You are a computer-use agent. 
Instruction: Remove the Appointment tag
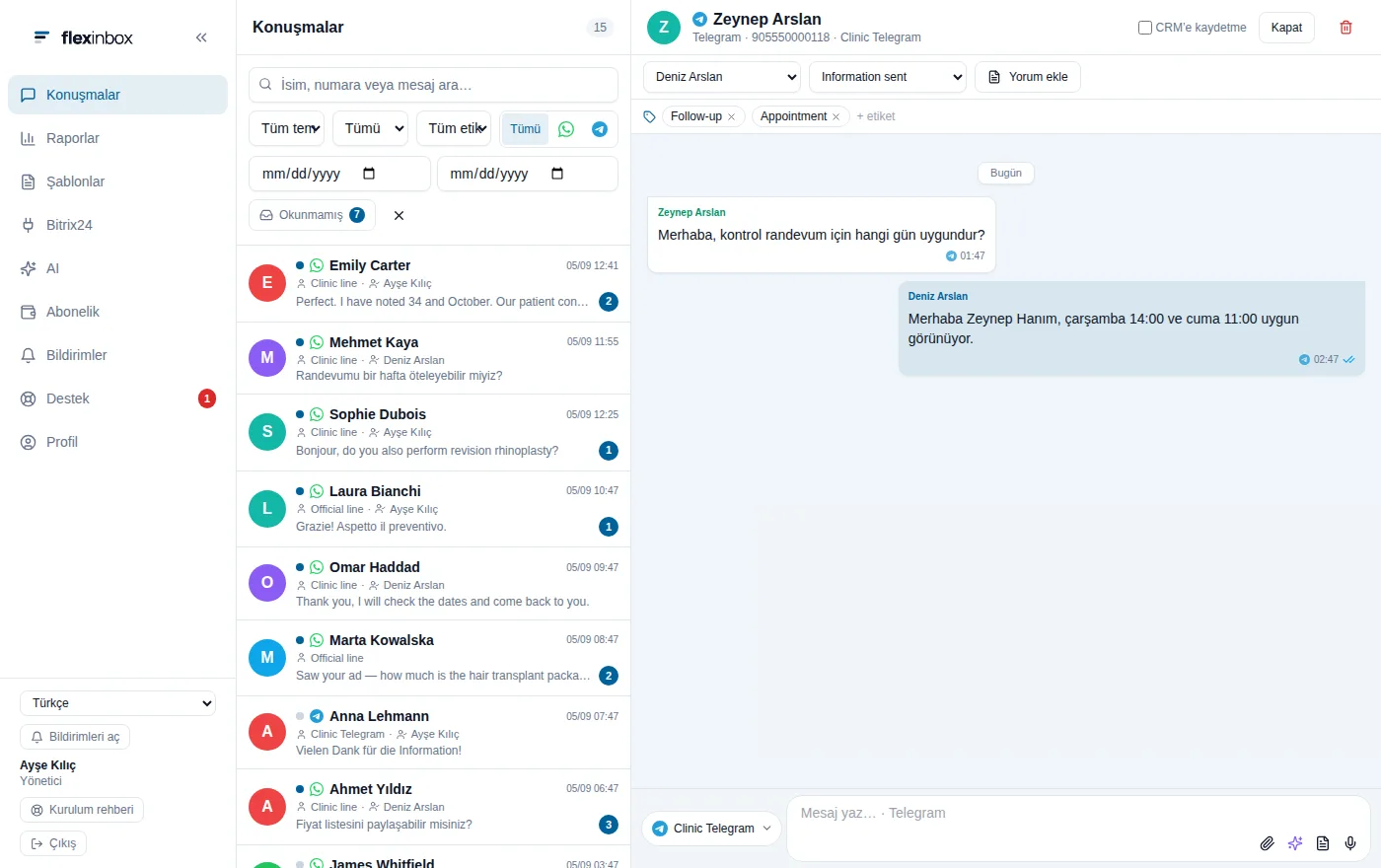[x=836, y=116]
